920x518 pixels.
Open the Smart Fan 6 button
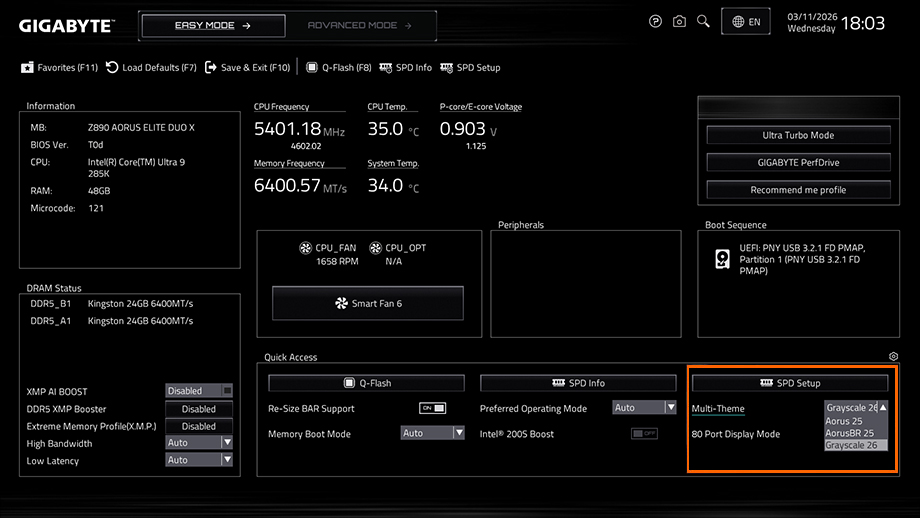click(368, 303)
